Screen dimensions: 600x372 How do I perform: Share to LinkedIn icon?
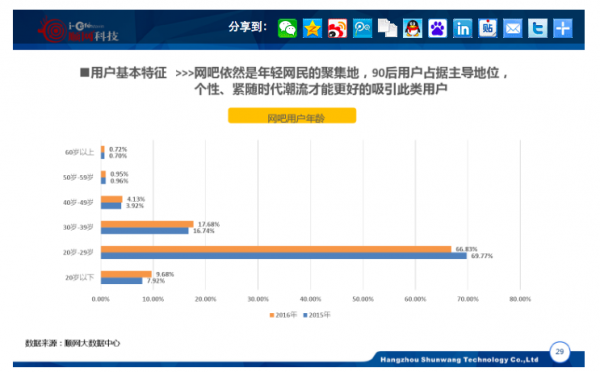tap(463, 28)
